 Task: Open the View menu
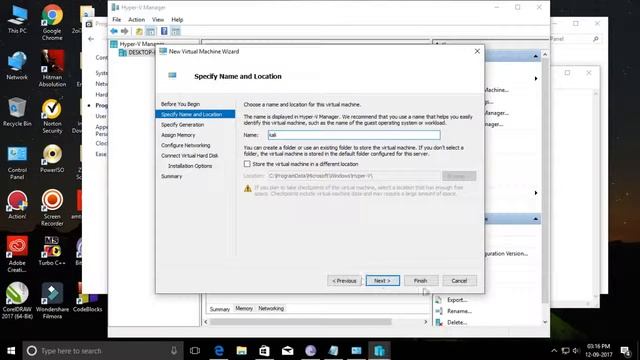point(158,19)
